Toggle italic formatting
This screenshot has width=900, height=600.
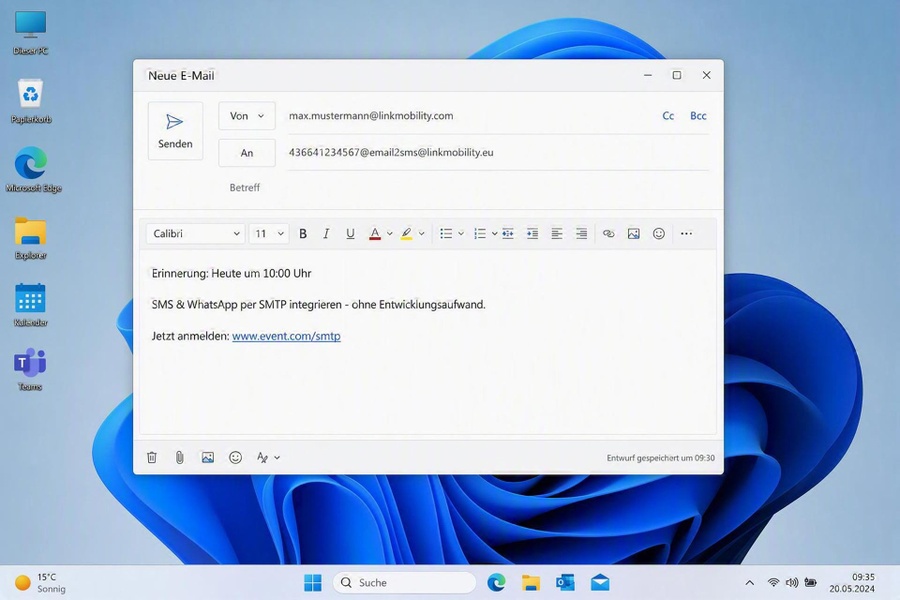click(x=326, y=234)
